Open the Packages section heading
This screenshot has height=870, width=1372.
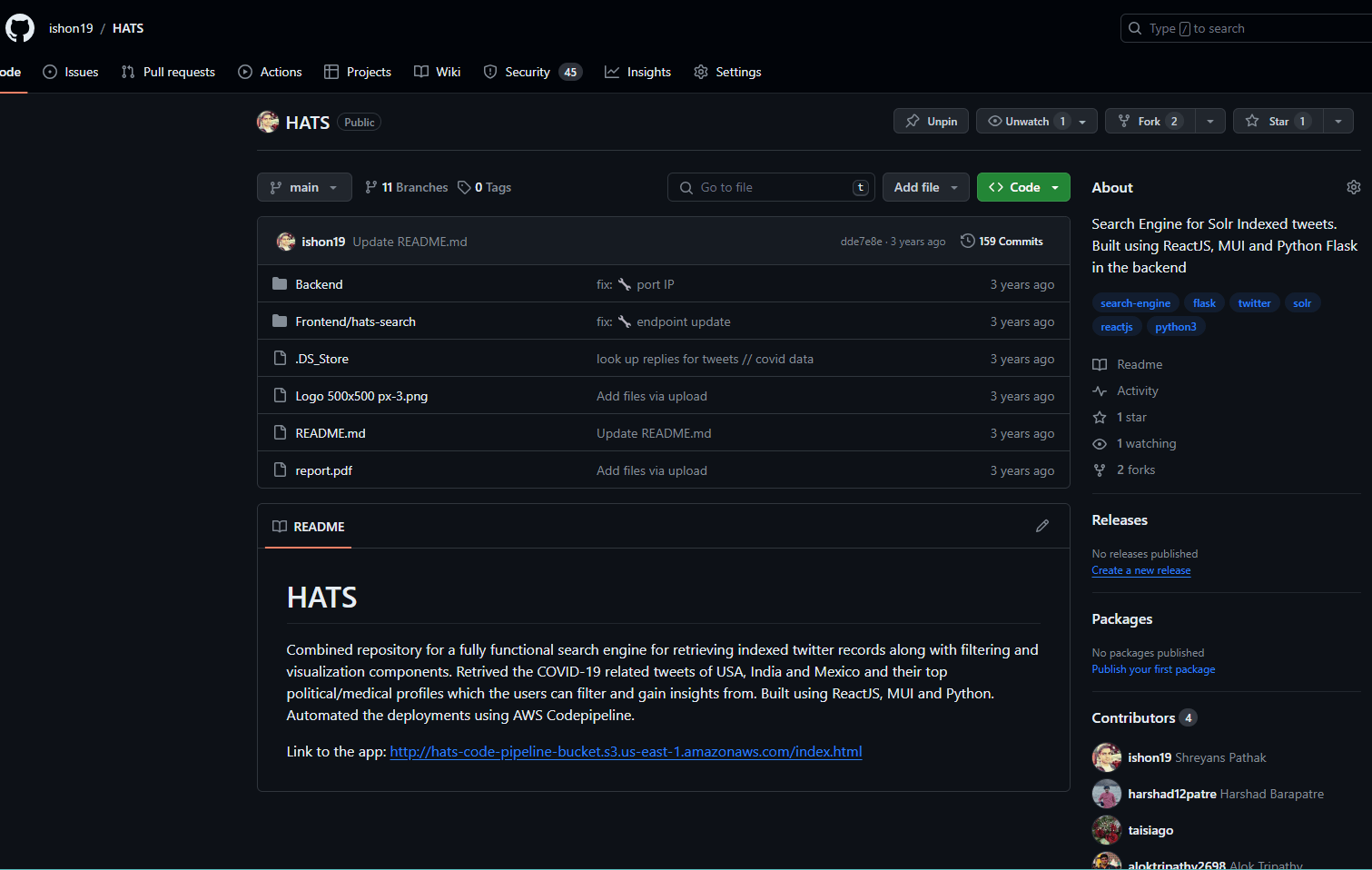1122,618
